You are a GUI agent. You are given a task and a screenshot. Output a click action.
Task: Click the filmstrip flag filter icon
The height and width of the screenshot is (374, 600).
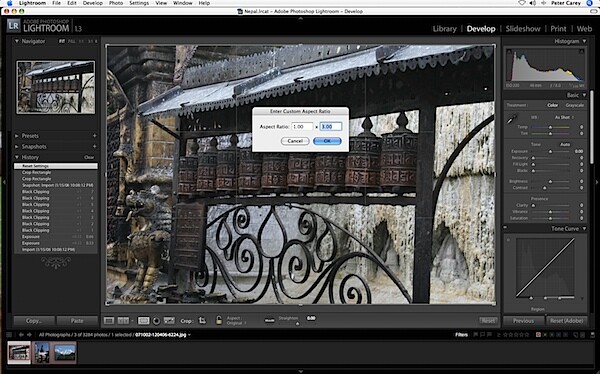(476, 335)
